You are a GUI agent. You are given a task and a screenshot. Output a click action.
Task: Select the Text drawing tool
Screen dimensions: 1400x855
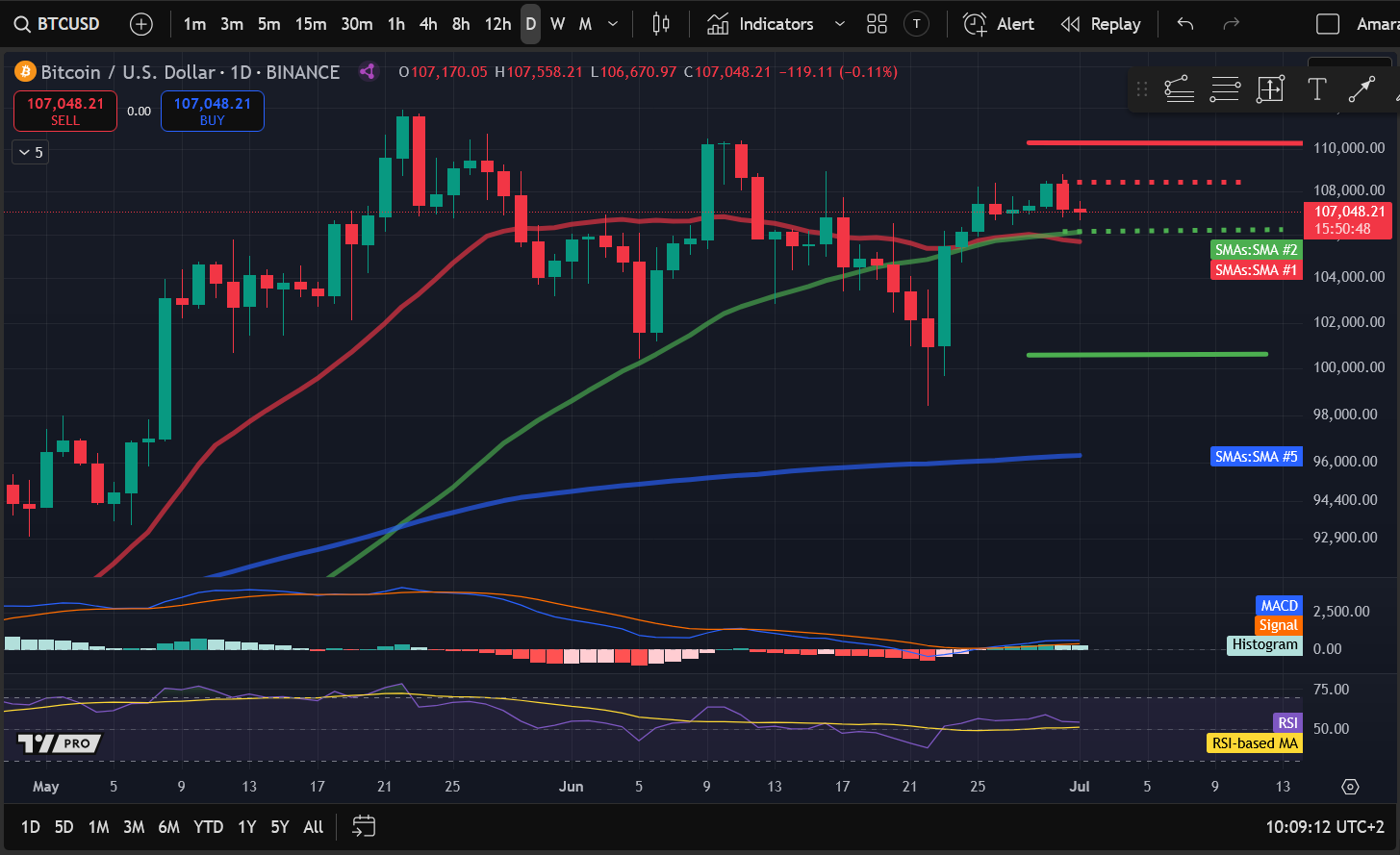[x=1316, y=89]
